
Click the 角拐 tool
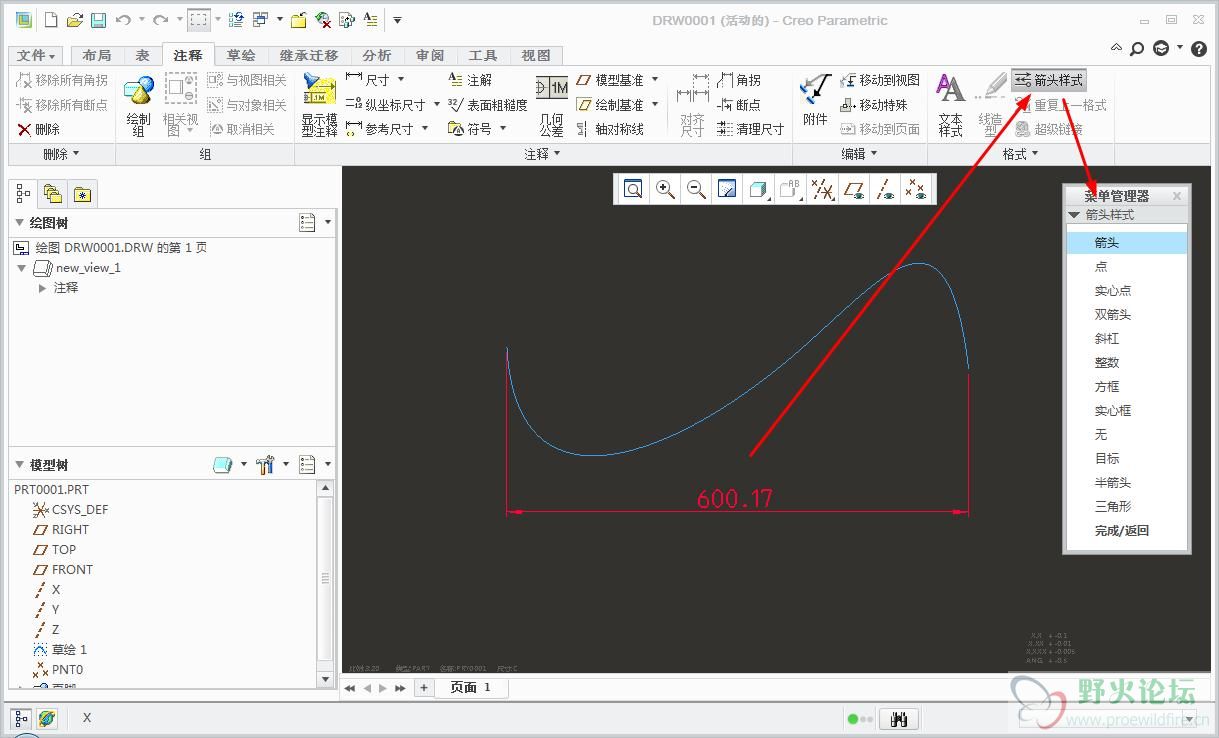pos(739,79)
